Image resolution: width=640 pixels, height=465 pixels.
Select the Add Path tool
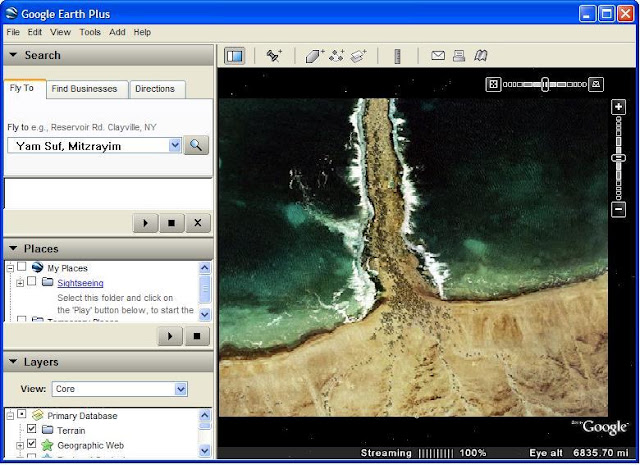337,56
